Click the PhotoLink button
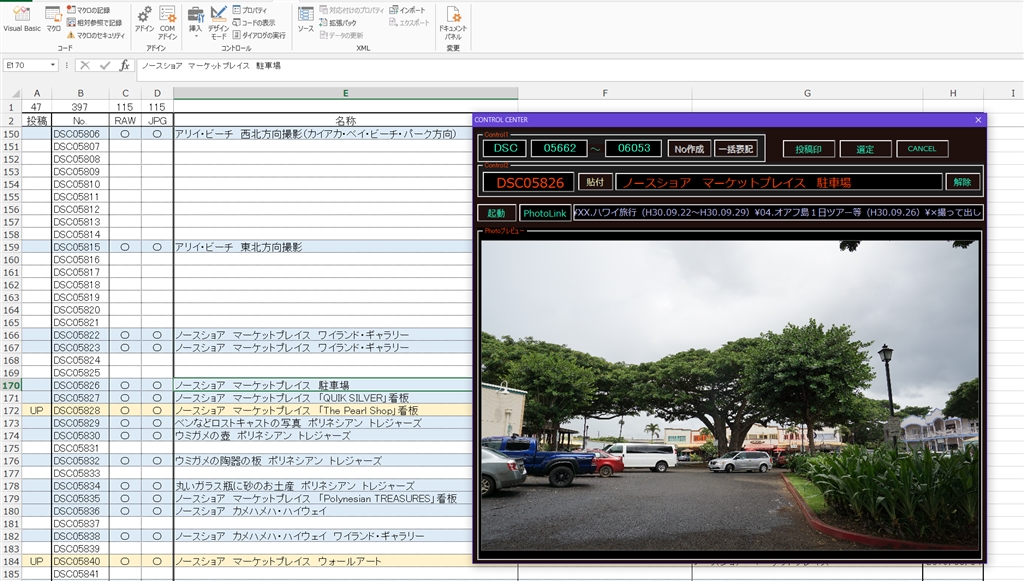This screenshot has height=581, width=1024. click(544, 213)
